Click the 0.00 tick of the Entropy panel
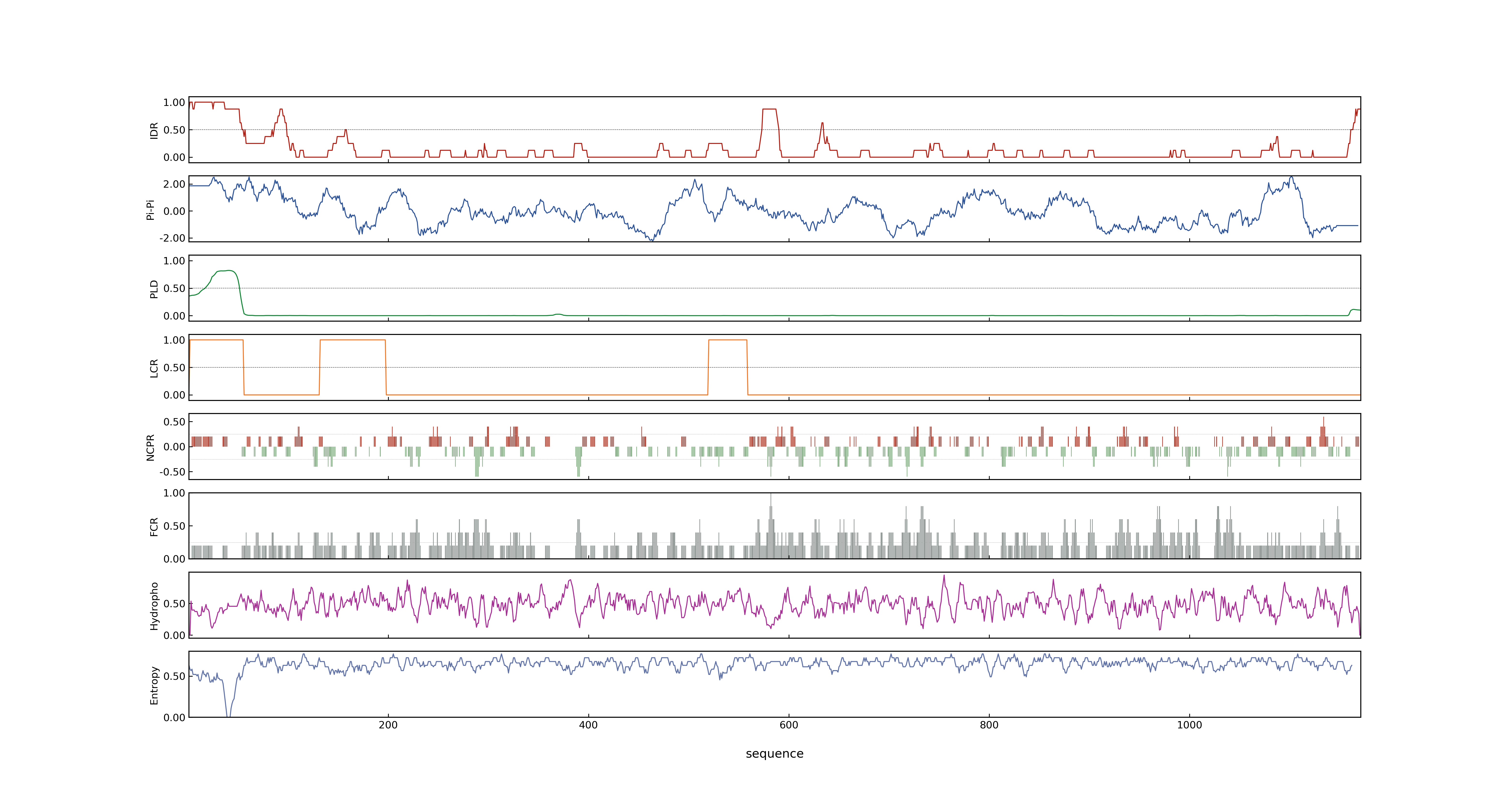 click(x=174, y=717)
